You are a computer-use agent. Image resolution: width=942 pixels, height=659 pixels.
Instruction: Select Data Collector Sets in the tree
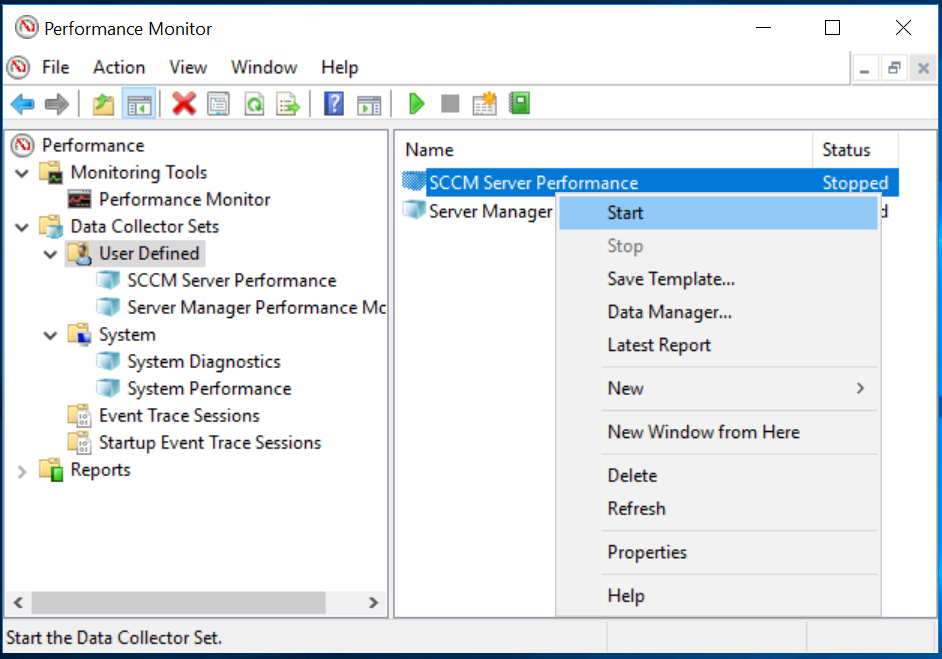[x=145, y=226]
